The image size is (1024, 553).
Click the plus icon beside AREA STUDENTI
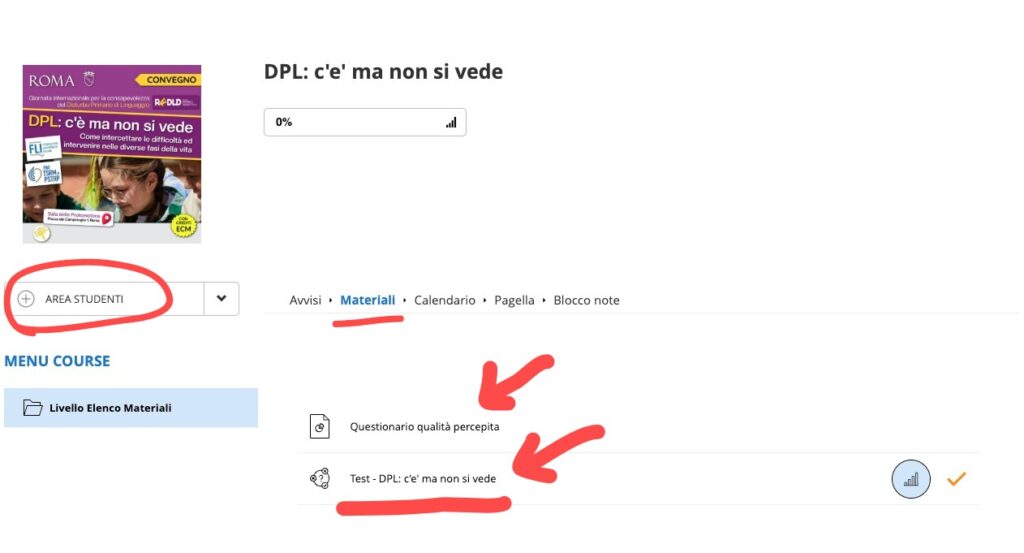(26, 299)
